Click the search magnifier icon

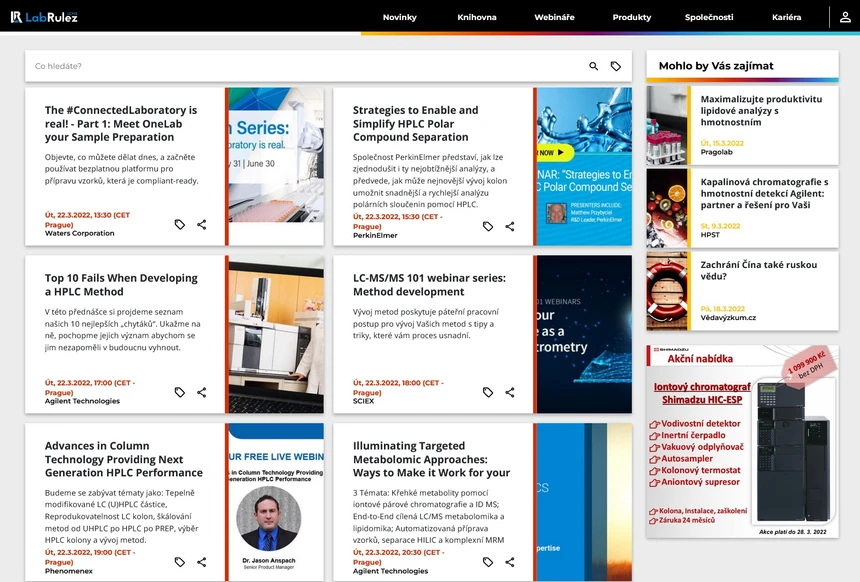tap(593, 66)
